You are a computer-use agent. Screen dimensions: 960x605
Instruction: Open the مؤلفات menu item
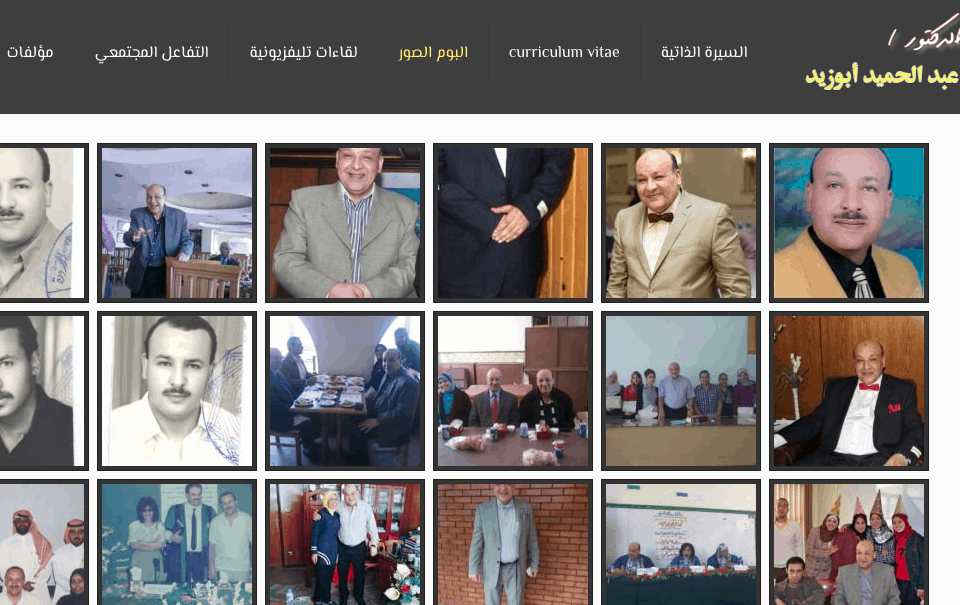tap(30, 53)
